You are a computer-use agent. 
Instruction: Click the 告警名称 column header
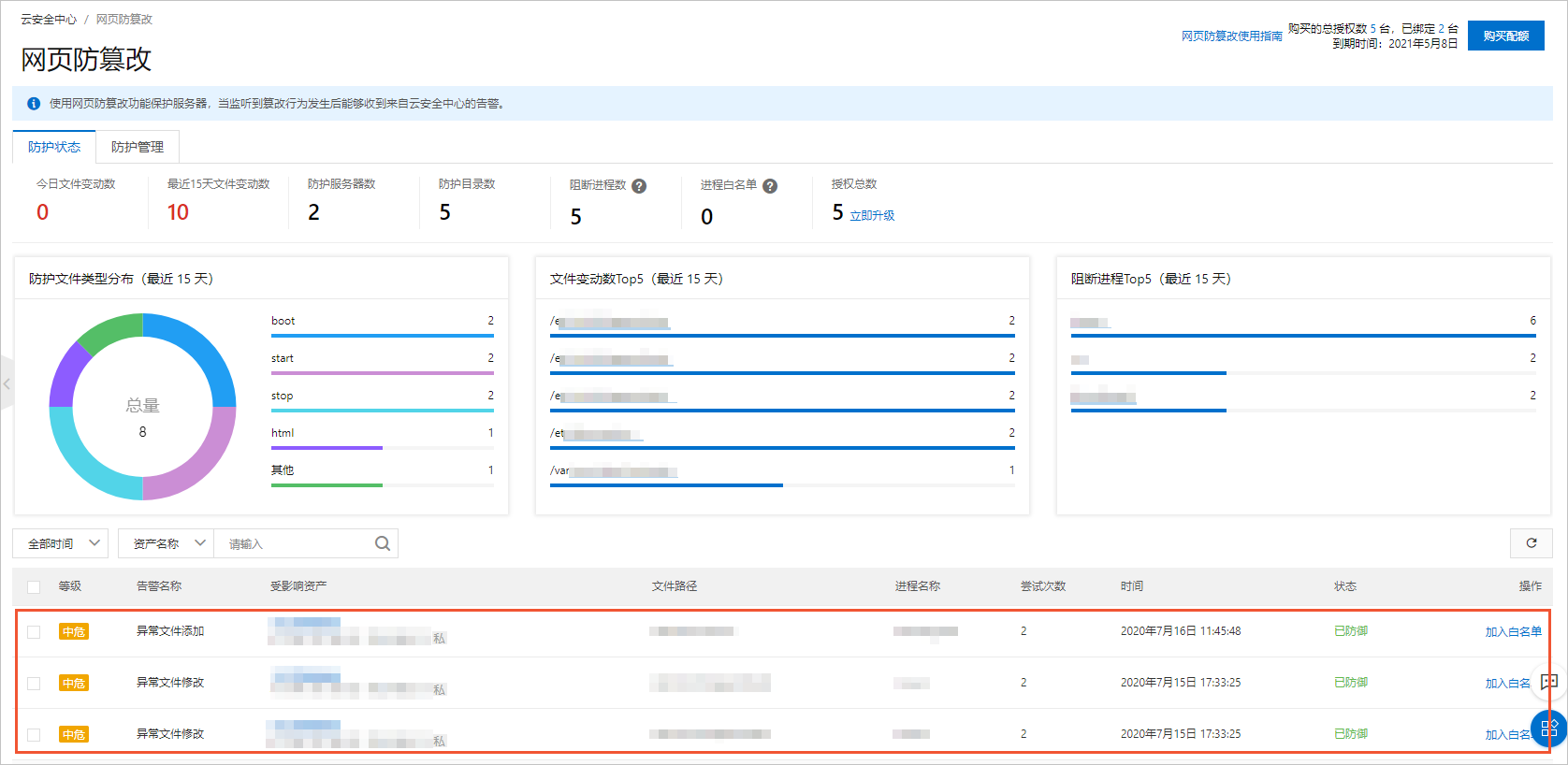tap(159, 586)
